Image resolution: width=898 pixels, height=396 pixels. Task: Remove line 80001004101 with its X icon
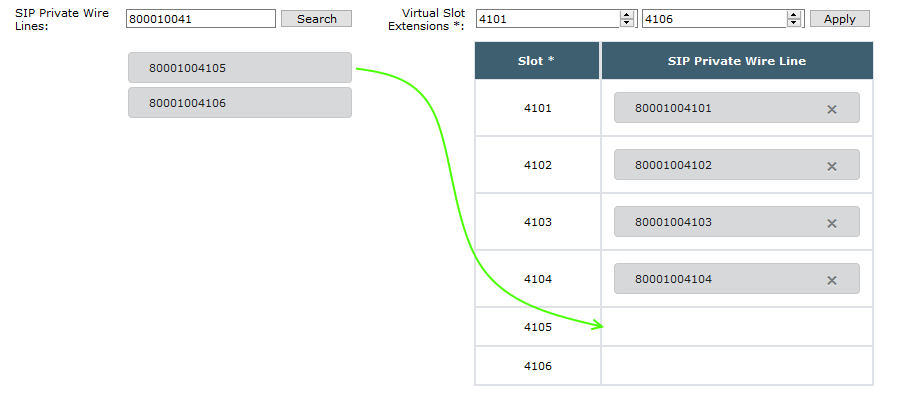pyautogui.click(x=832, y=109)
